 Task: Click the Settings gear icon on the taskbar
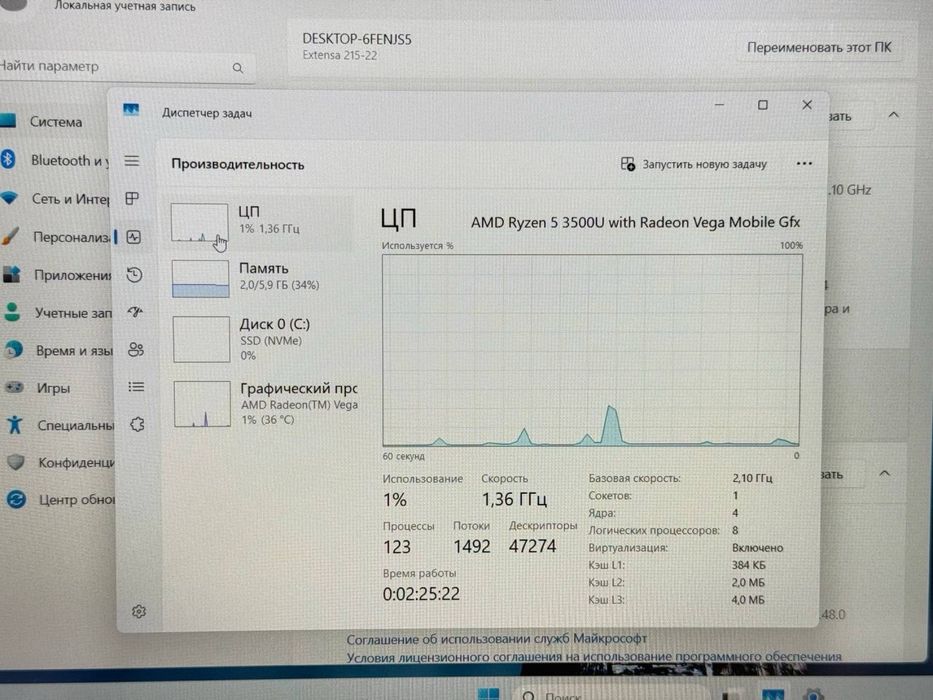813,694
